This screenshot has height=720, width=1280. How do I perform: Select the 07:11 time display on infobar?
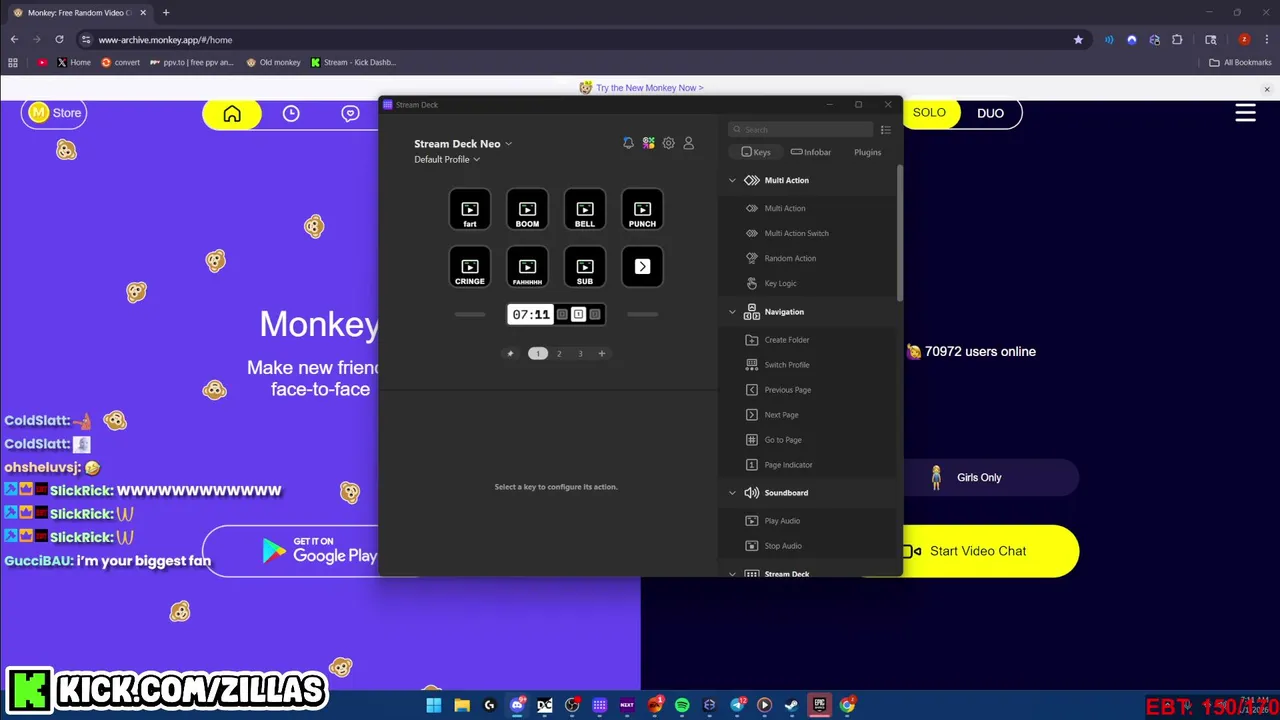[531, 315]
